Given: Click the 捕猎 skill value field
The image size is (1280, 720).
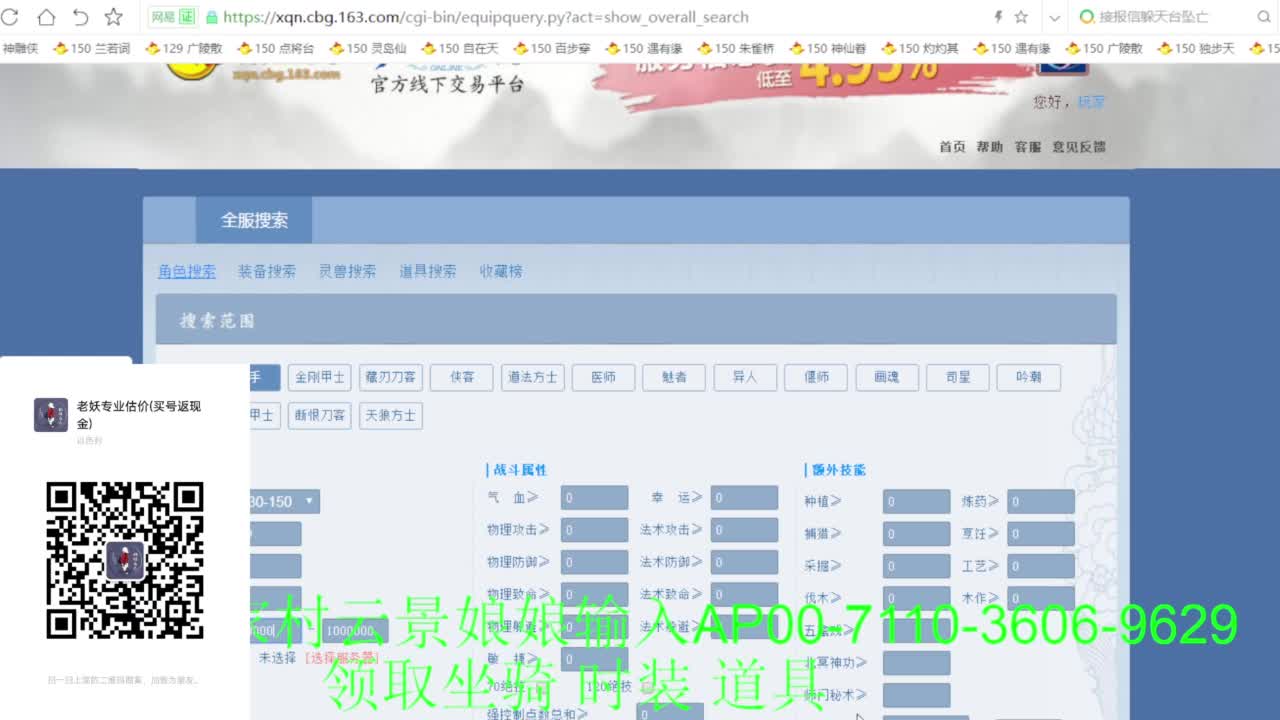Looking at the screenshot, I should [x=917, y=534].
